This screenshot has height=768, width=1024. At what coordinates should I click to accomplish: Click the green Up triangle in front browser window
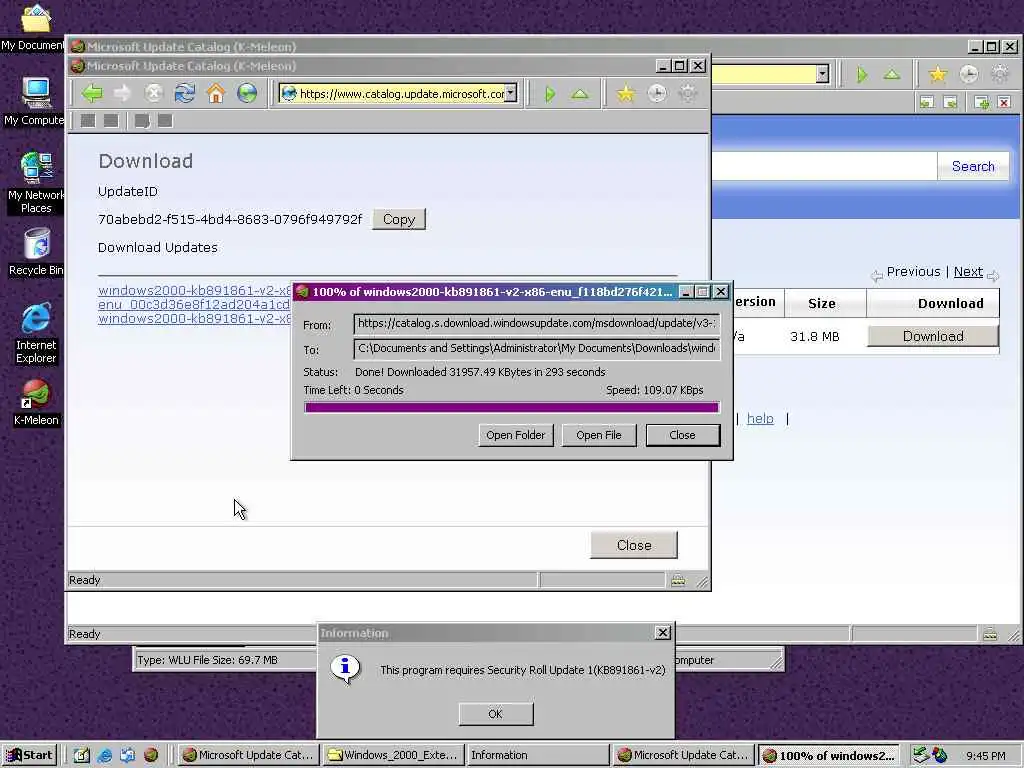579,94
